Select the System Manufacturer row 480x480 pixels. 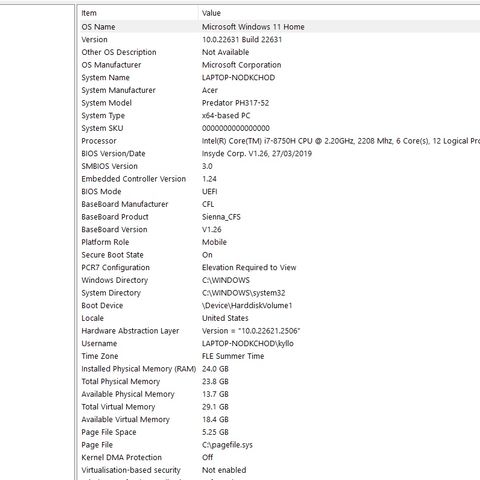coord(279,90)
